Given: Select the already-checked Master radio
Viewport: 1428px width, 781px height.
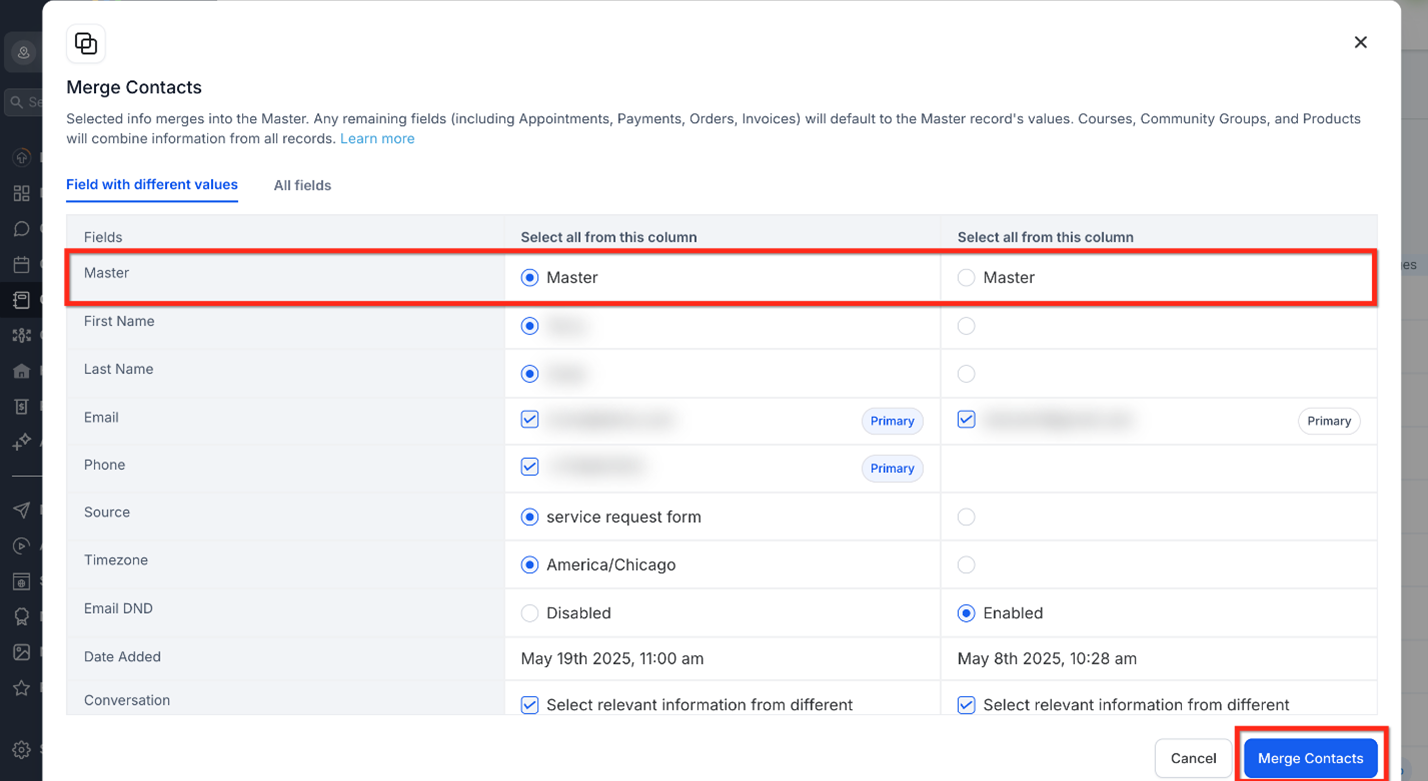Looking at the screenshot, I should (530, 278).
